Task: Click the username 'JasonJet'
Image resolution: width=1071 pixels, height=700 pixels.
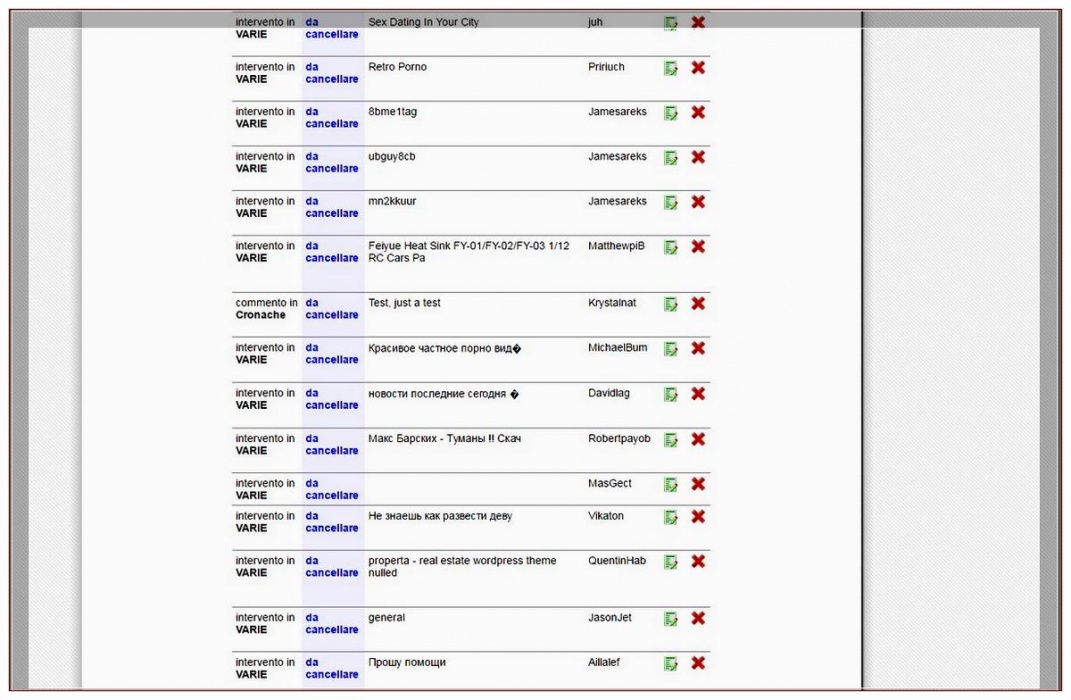Action: pyautogui.click(x=610, y=617)
